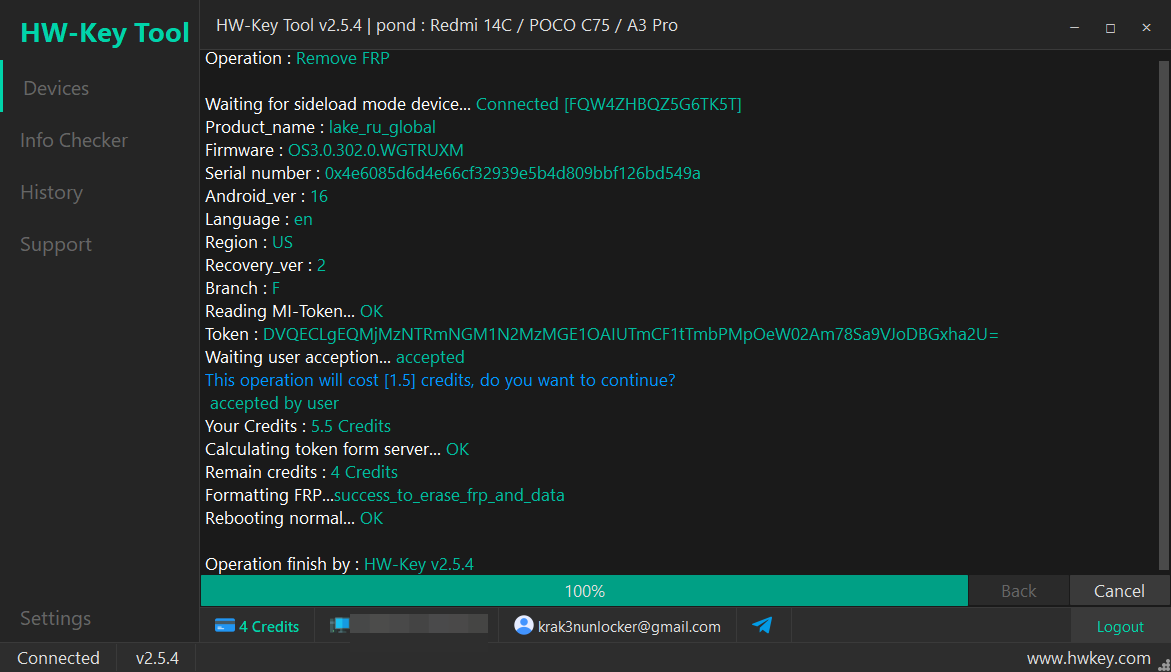Click the 100% progress bar
This screenshot has width=1171, height=672.
(x=584, y=591)
